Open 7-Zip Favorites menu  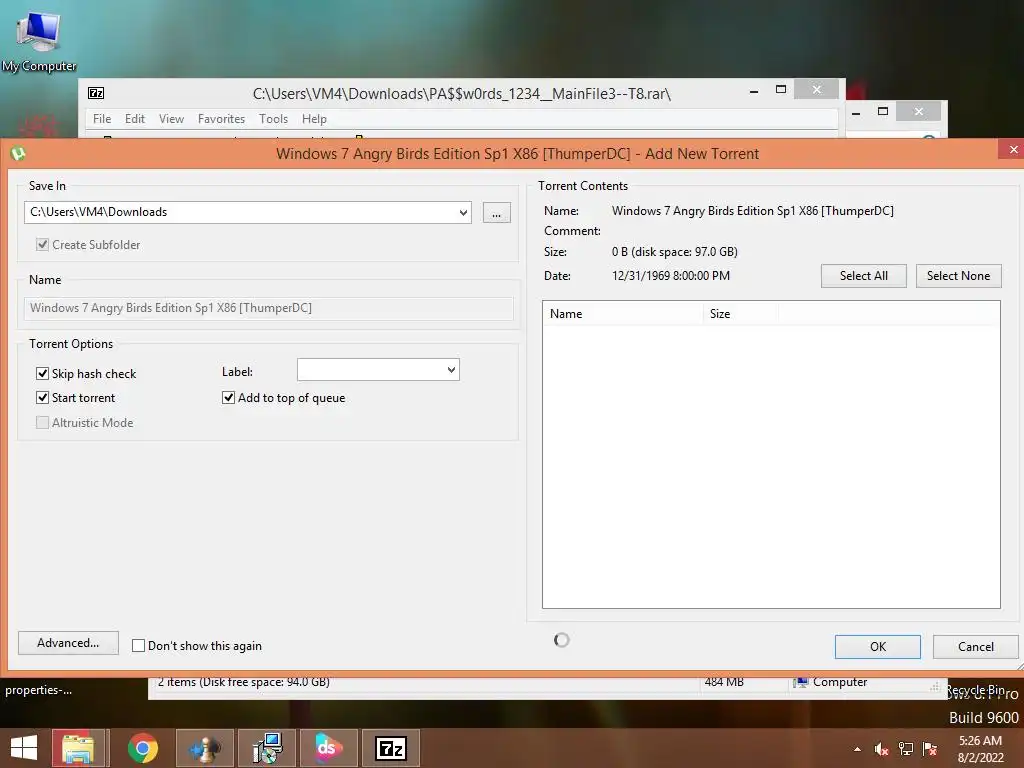[x=221, y=119]
